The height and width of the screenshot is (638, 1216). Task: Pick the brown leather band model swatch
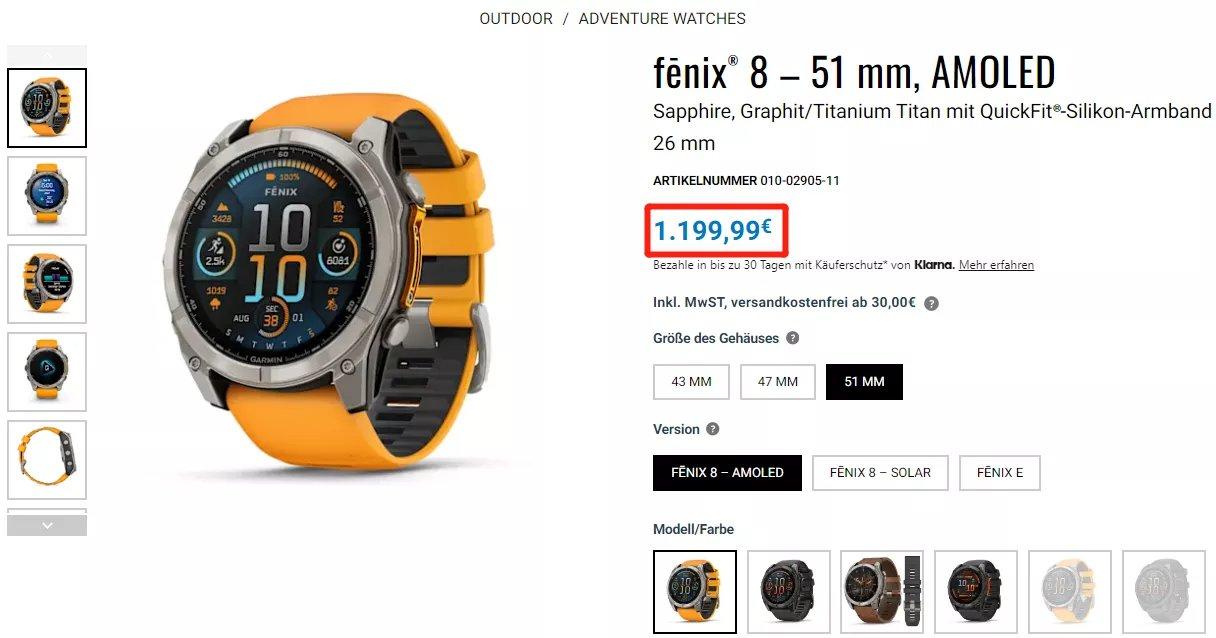pyautogui.click(x=882, y=591)
